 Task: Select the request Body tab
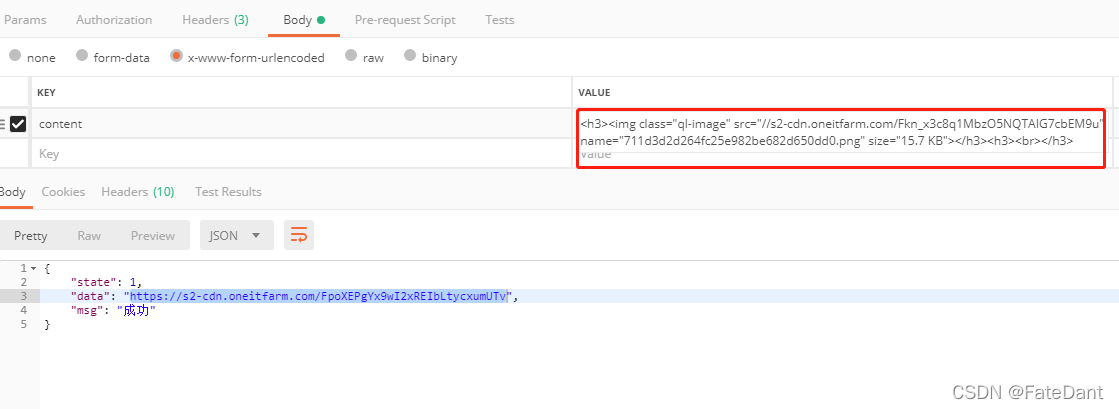304,20
